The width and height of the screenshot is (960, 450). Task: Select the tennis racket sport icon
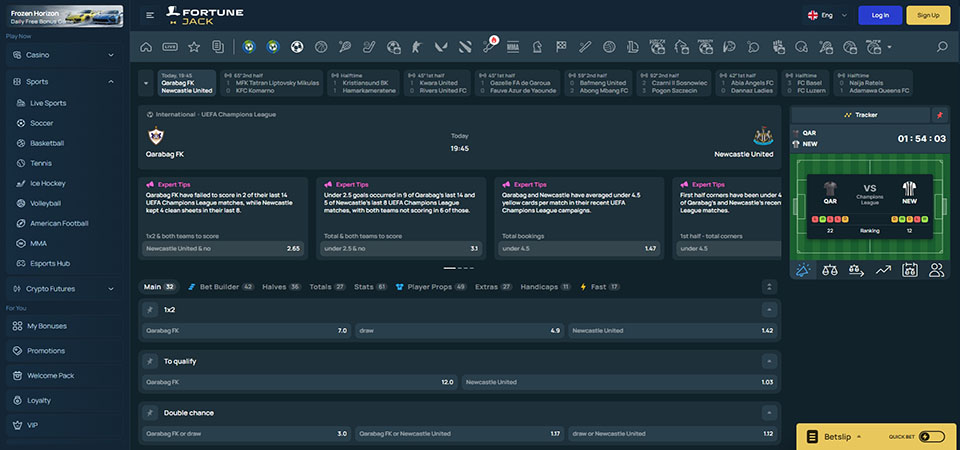pyautogui.click(x=345, y=47)
